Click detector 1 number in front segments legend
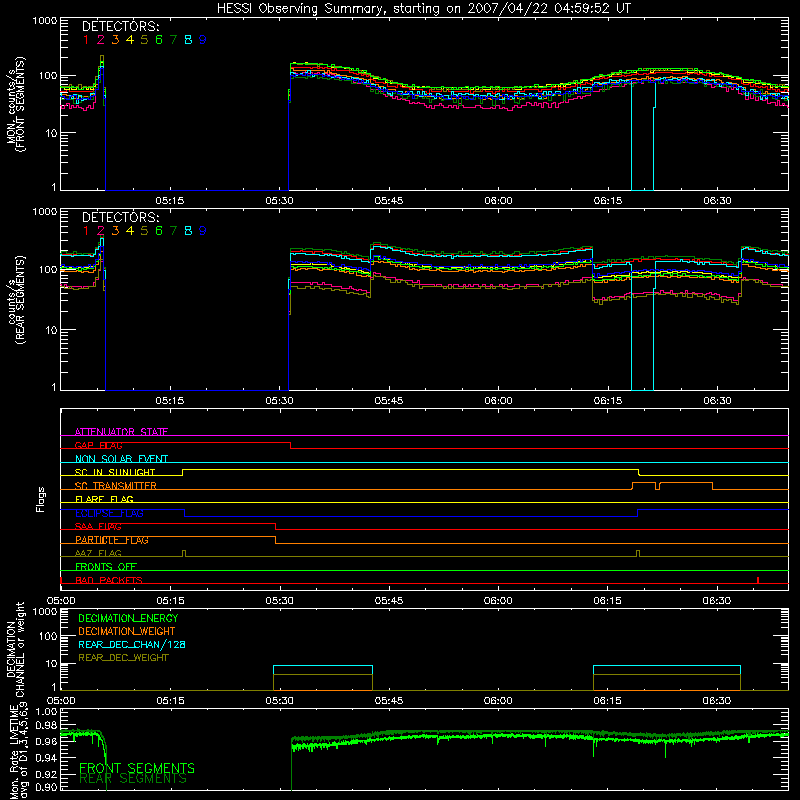This screenshot has height=800, width=800. (86, 40)
